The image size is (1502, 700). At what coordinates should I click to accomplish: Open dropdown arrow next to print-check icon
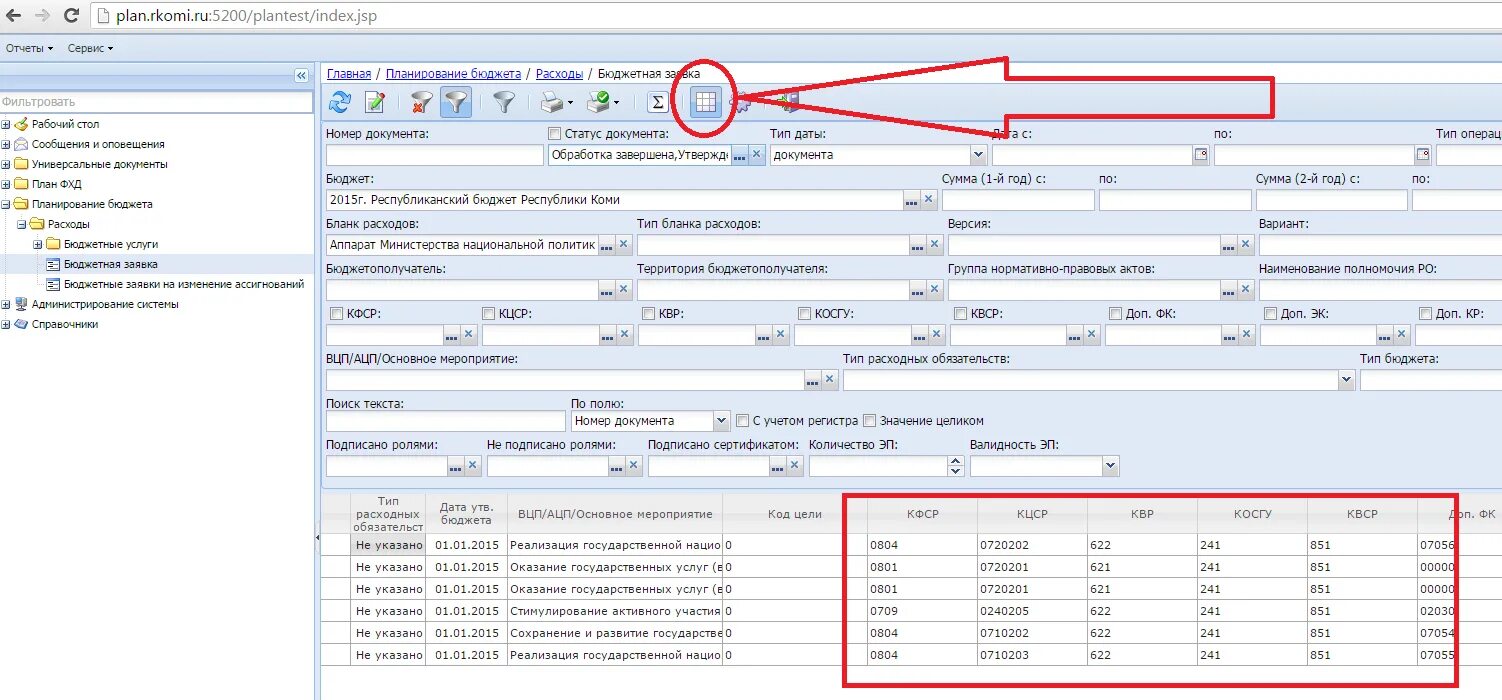pos(616,102)
